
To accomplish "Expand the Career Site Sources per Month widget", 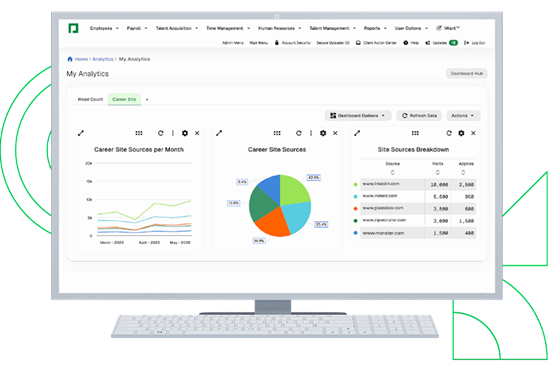I will point(81,133).
